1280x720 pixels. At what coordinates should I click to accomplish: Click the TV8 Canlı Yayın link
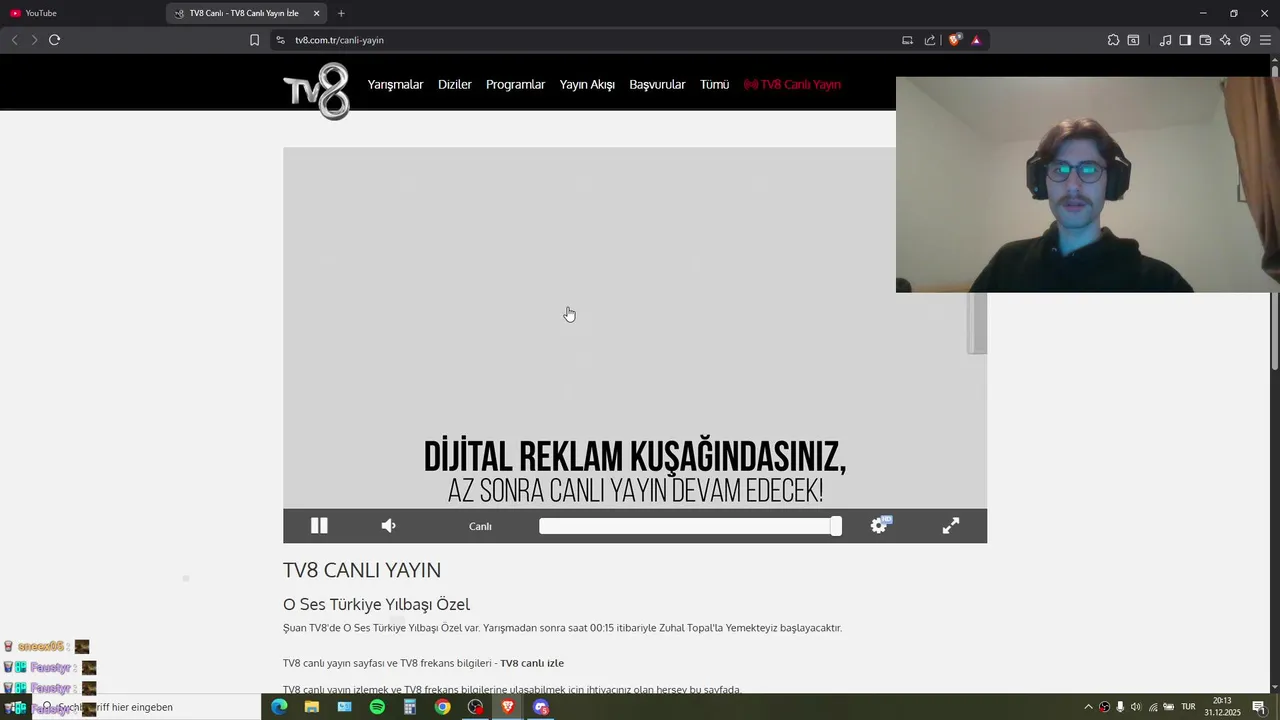coord(792,85)
